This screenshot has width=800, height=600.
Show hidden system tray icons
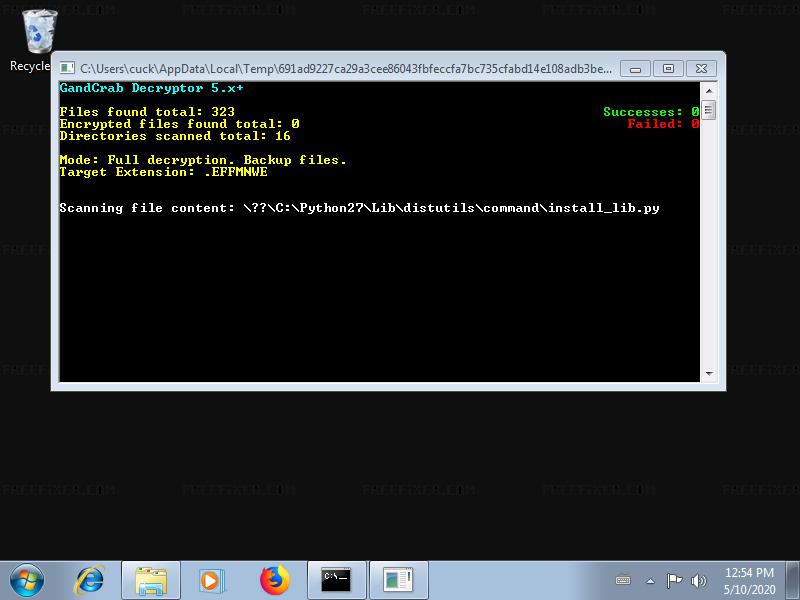(651, 581)
